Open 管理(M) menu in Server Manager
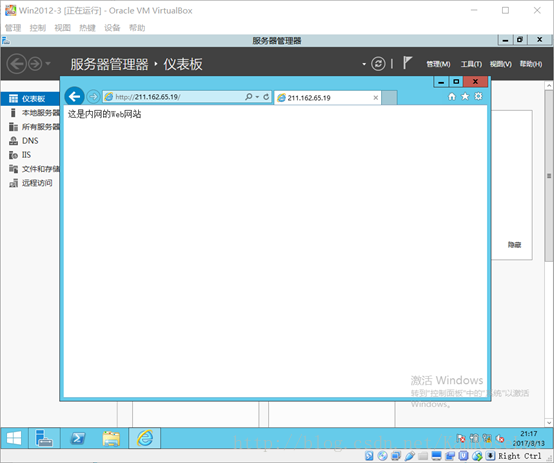 click(438, 64)
